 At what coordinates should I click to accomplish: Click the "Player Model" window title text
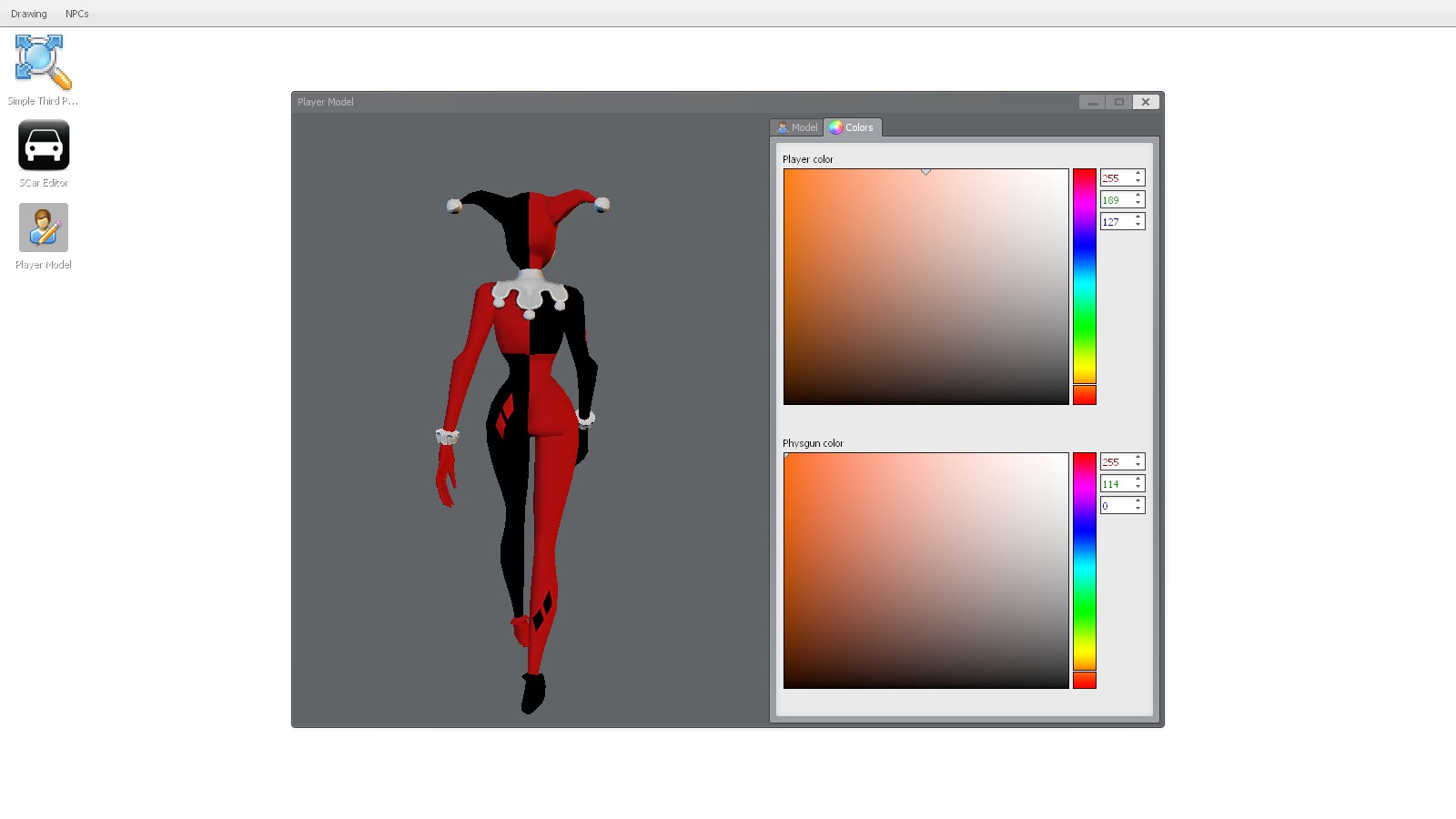[x=326, y=102]
